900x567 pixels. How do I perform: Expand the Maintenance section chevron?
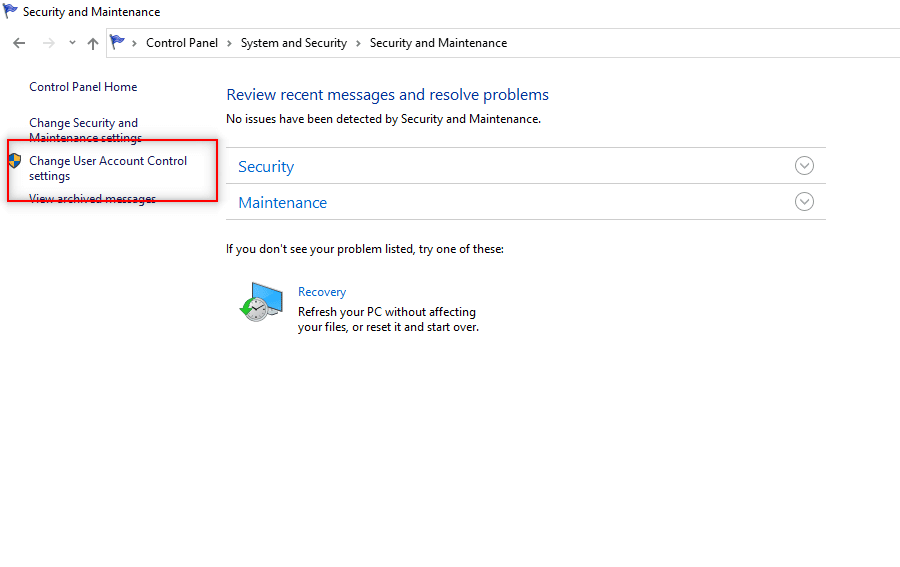point(804,201)
